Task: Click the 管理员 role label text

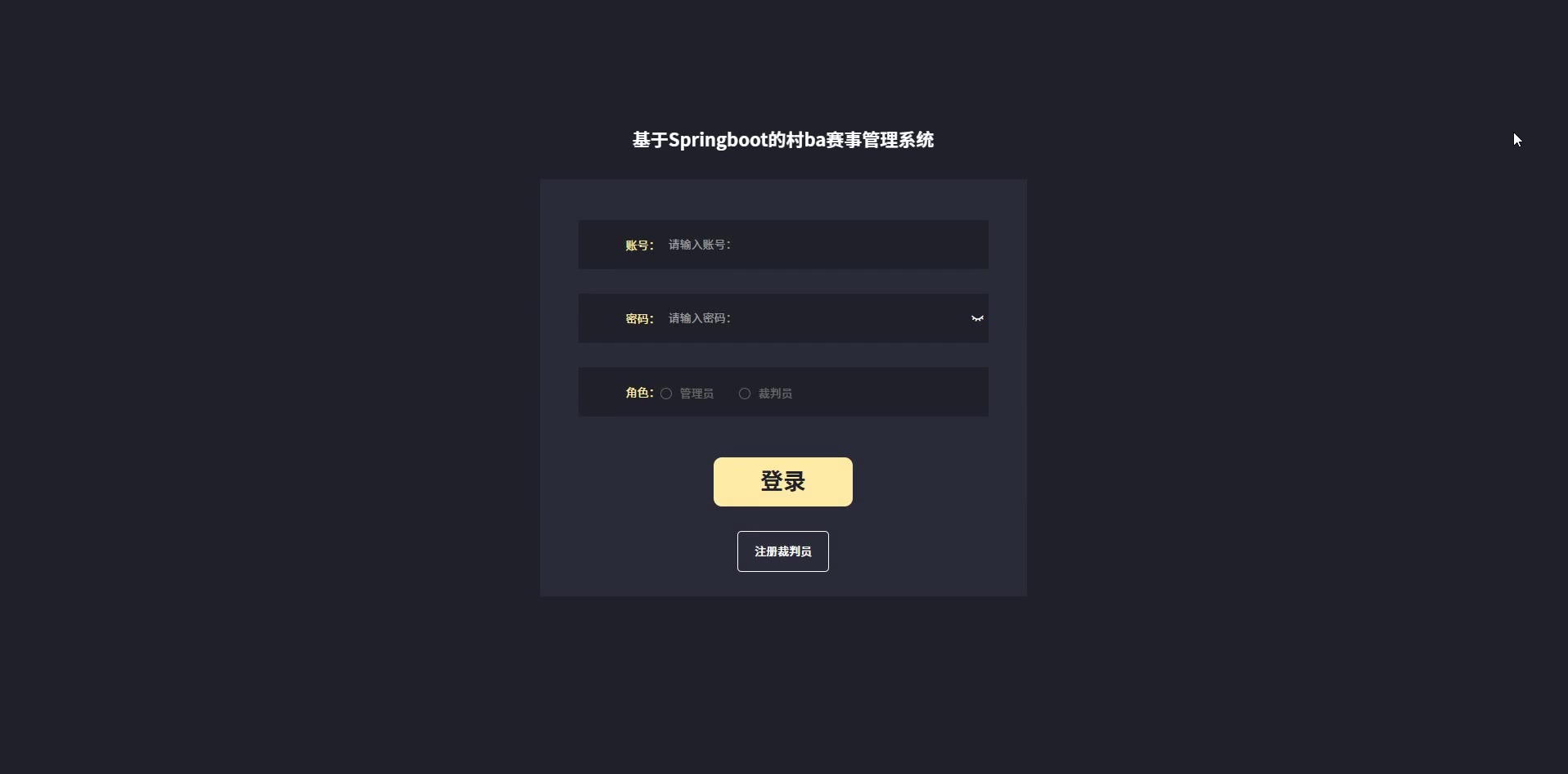Action: coord(696,394)
